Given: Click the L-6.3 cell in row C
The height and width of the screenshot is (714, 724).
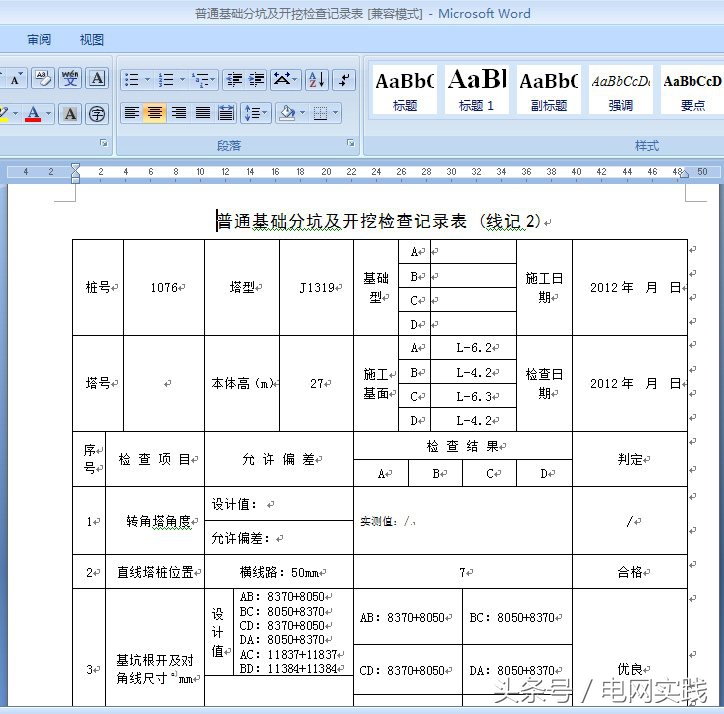Looking at the screenshot, I should point(473,396).
